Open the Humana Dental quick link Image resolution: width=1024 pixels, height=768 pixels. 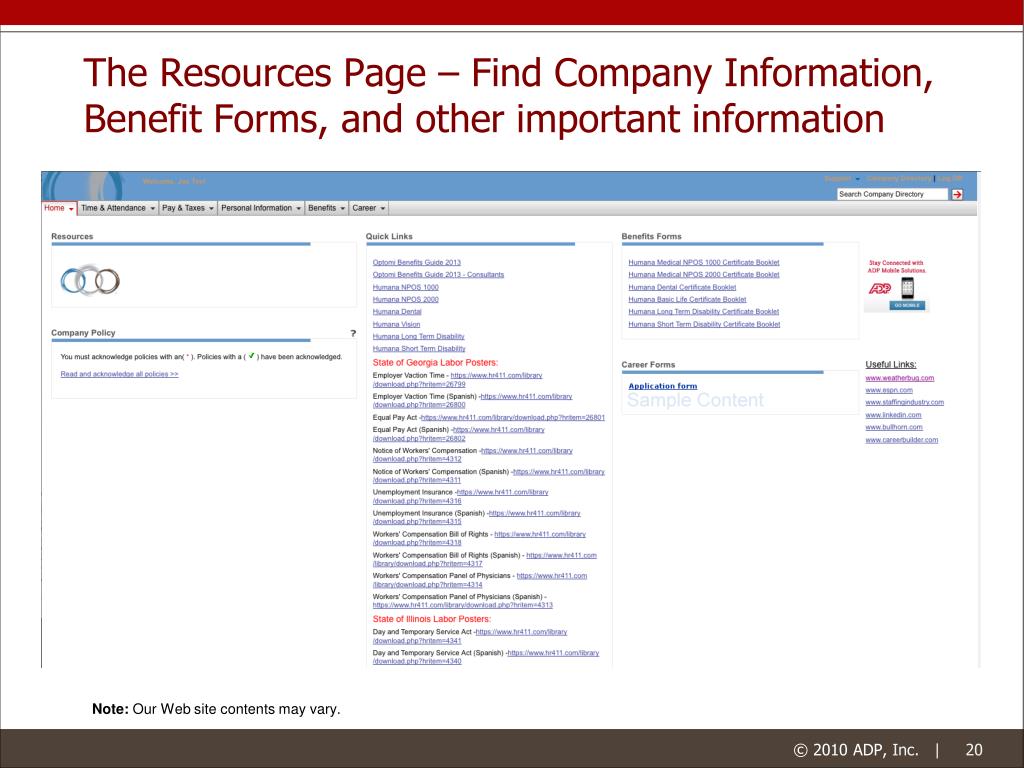coord(397,312)
